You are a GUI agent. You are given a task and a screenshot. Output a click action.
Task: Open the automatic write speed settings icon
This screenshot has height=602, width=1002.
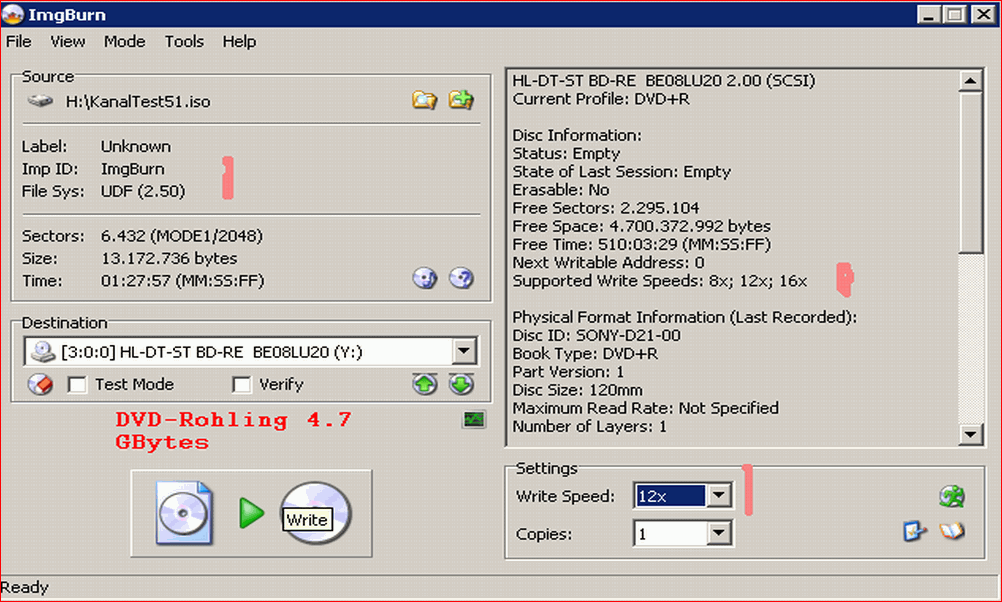pyautogui.click(x=951, y=496)
